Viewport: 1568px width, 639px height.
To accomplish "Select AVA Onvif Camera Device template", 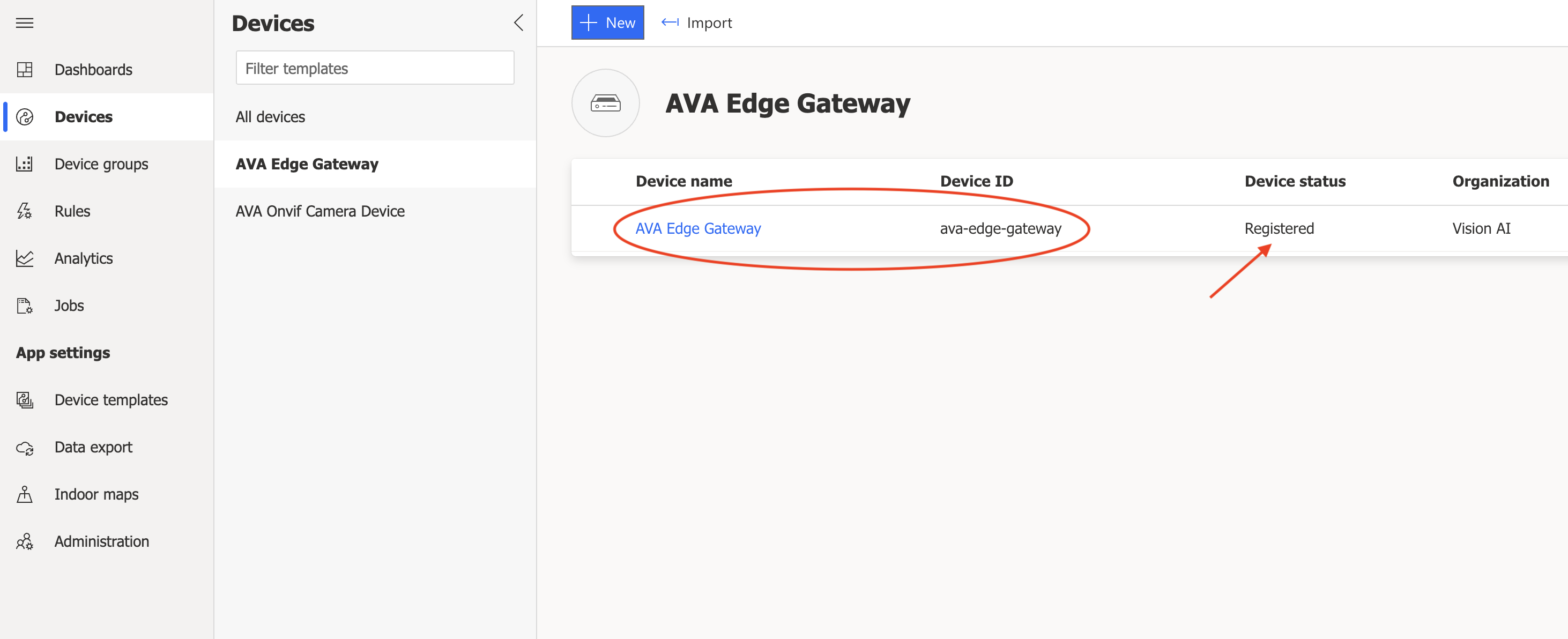I will 319,210.
